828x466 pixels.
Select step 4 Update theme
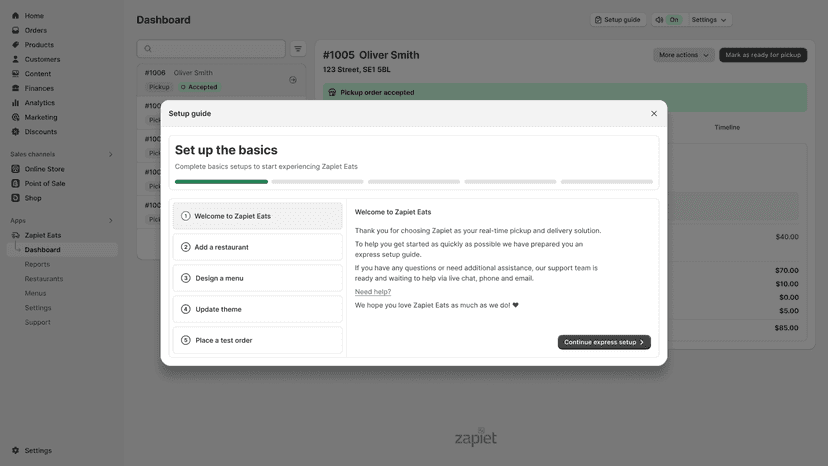point(257,309)
